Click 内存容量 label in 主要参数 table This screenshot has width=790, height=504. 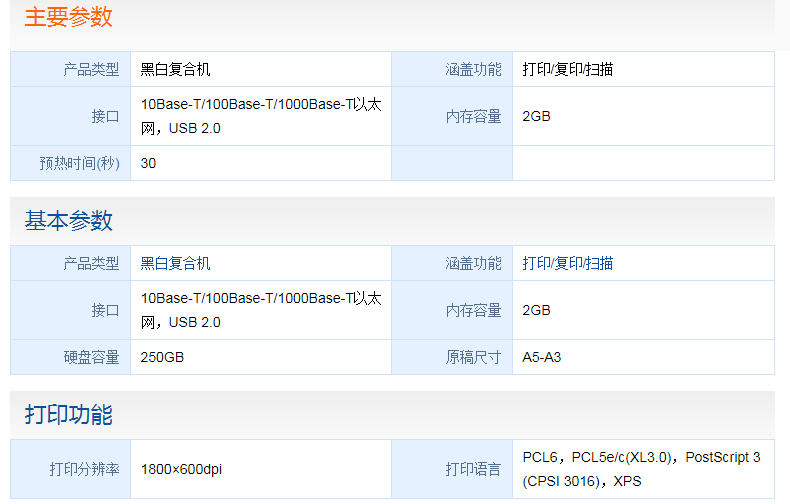[473, 116]
